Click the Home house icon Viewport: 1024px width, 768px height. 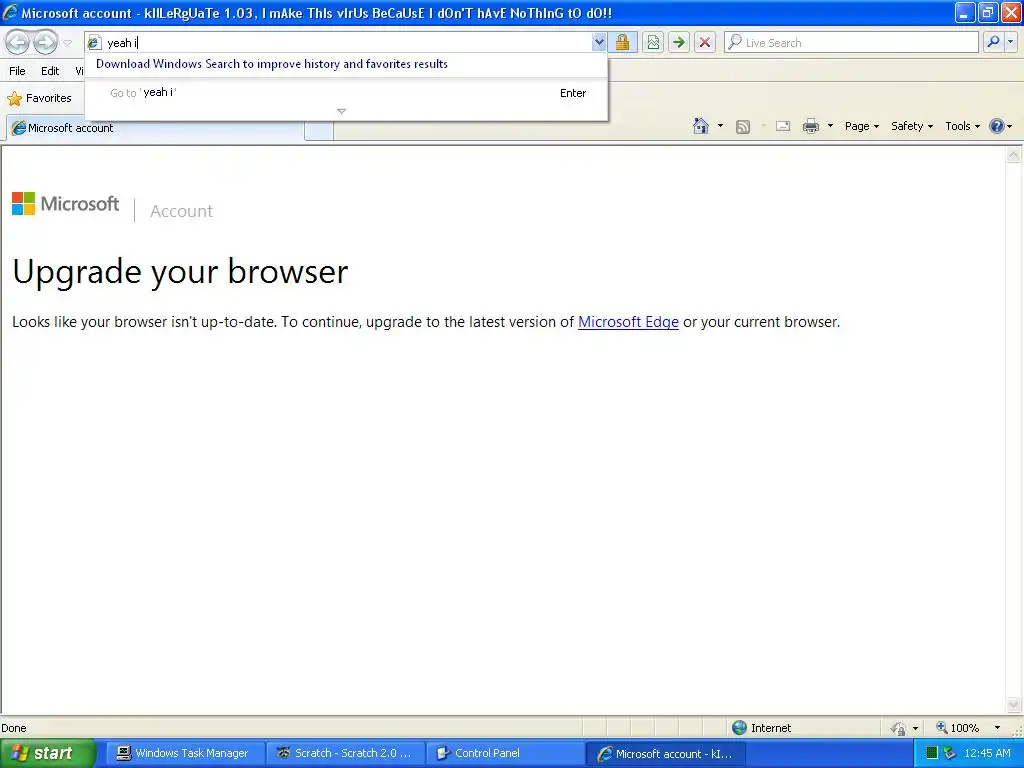(701, 126)
